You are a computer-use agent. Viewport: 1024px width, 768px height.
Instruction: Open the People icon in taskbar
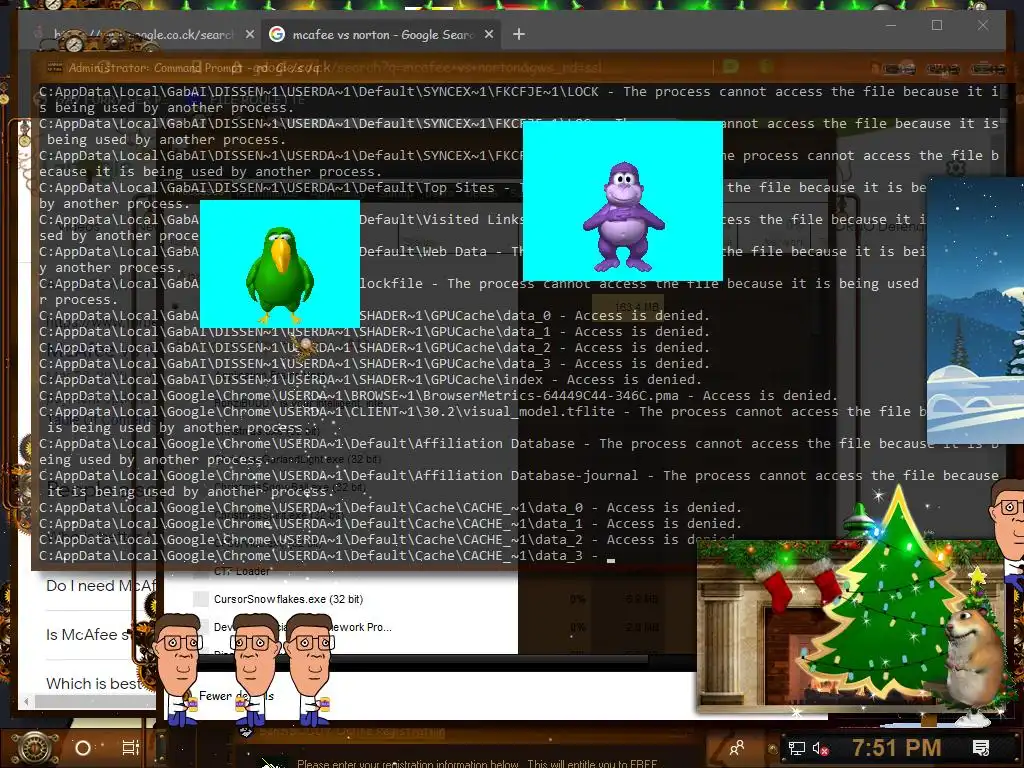737,748
